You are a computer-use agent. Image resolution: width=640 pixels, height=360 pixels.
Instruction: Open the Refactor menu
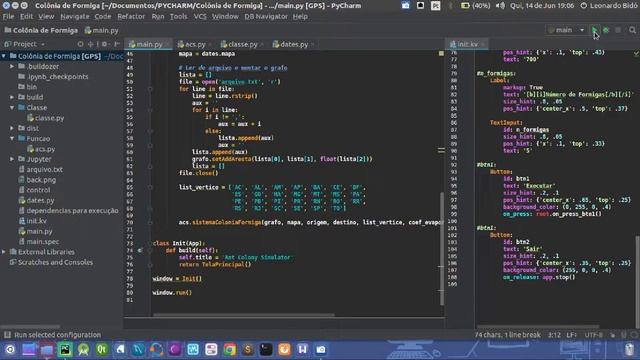click(x=131, y=17)
